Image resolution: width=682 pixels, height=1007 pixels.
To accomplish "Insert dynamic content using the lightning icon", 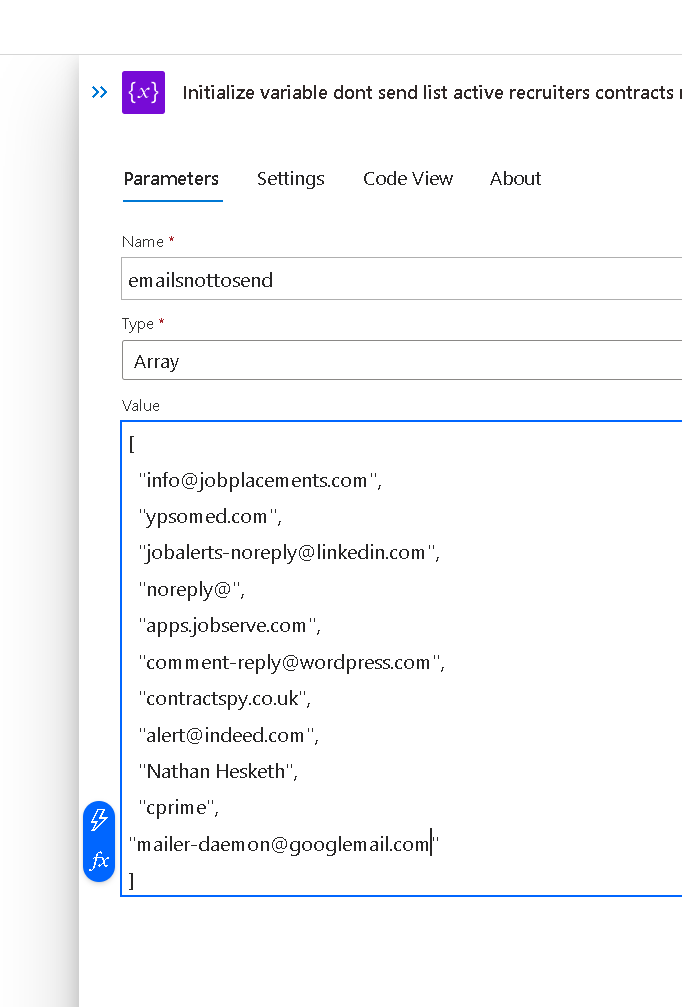I will click(99, 820).
